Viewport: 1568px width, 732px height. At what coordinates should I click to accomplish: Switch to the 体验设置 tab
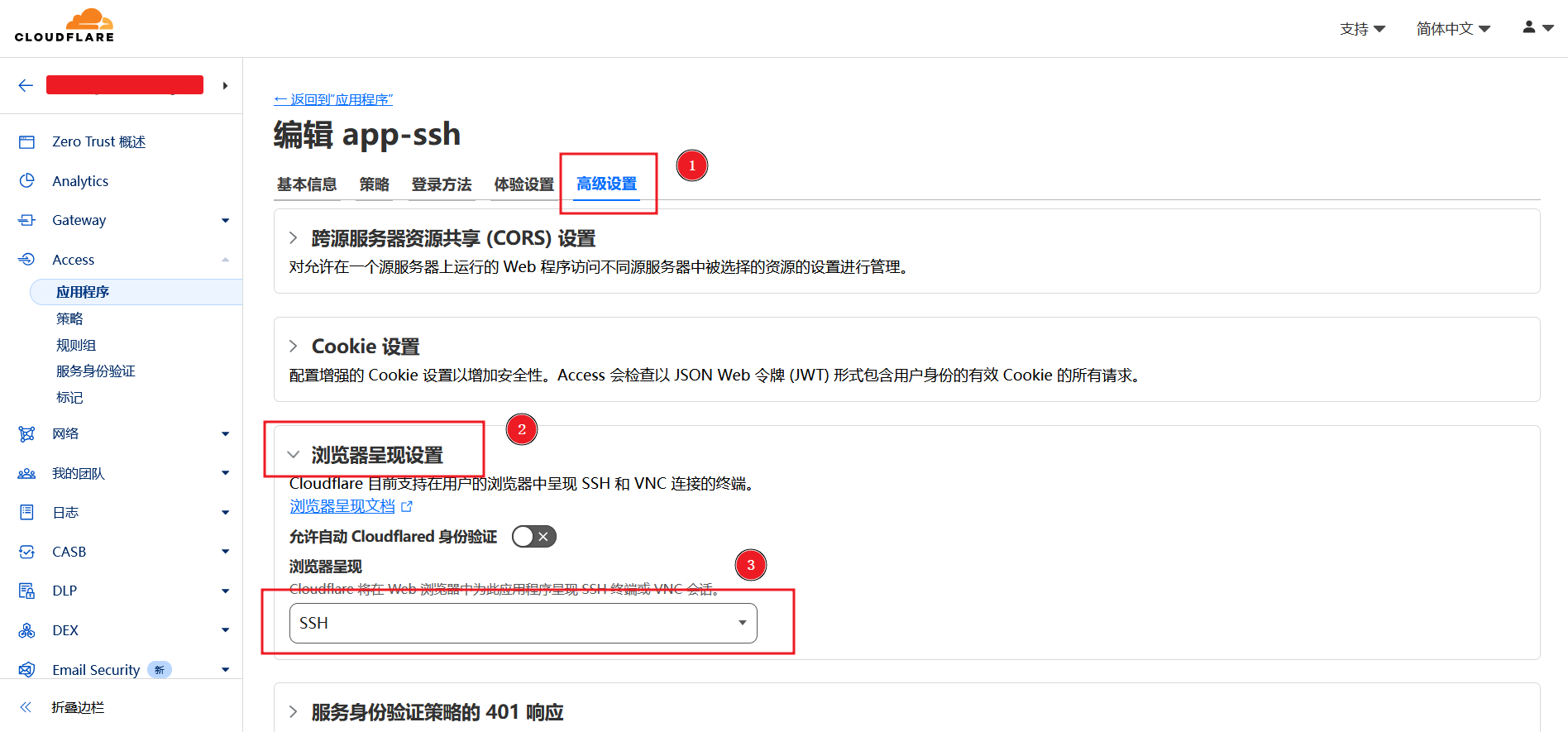click(x=524, y=184)
